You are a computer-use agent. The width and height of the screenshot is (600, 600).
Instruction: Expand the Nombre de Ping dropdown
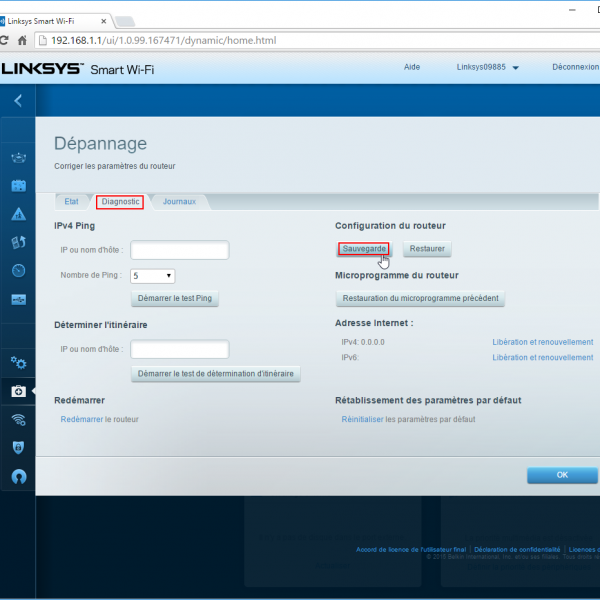coord(153,275)
